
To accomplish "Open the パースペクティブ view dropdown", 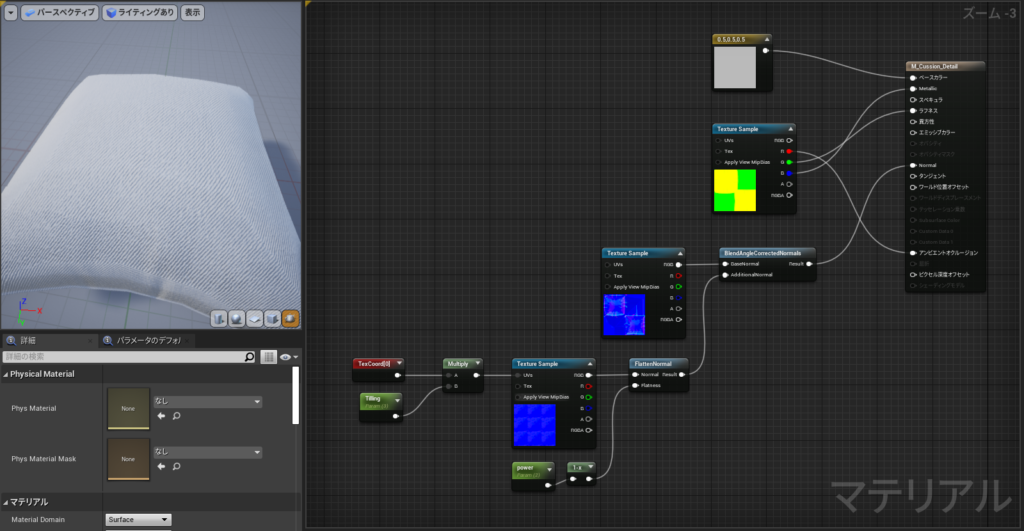I will [x=60, y=12].
